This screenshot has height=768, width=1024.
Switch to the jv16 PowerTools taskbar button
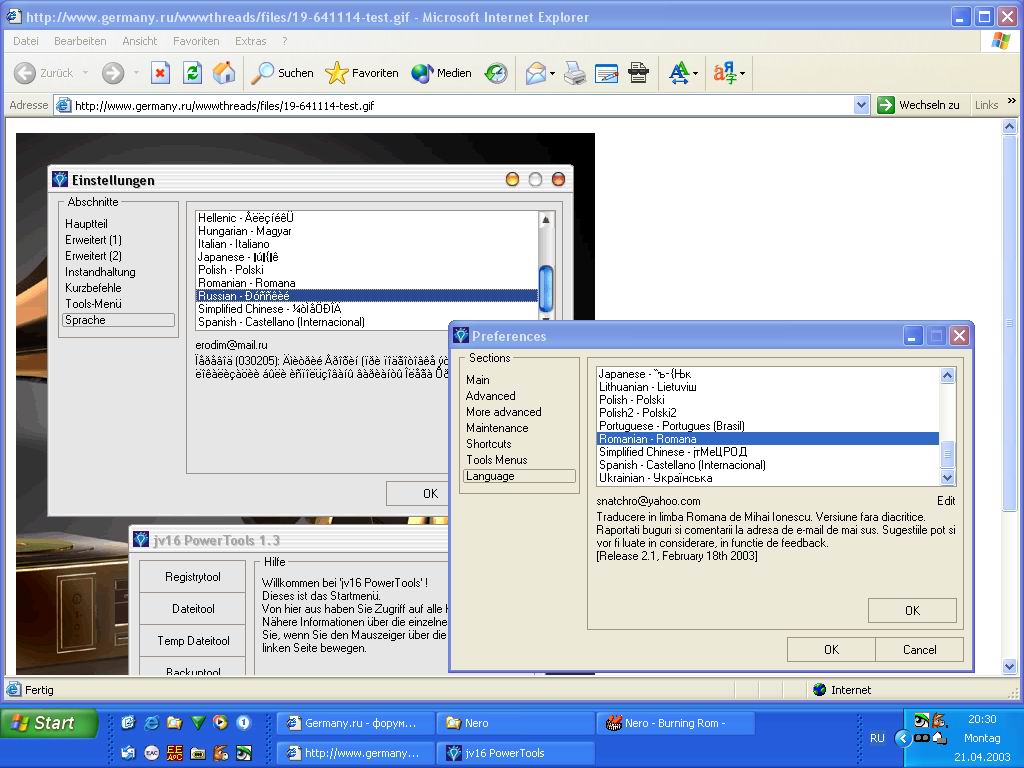tap(517, 753)
